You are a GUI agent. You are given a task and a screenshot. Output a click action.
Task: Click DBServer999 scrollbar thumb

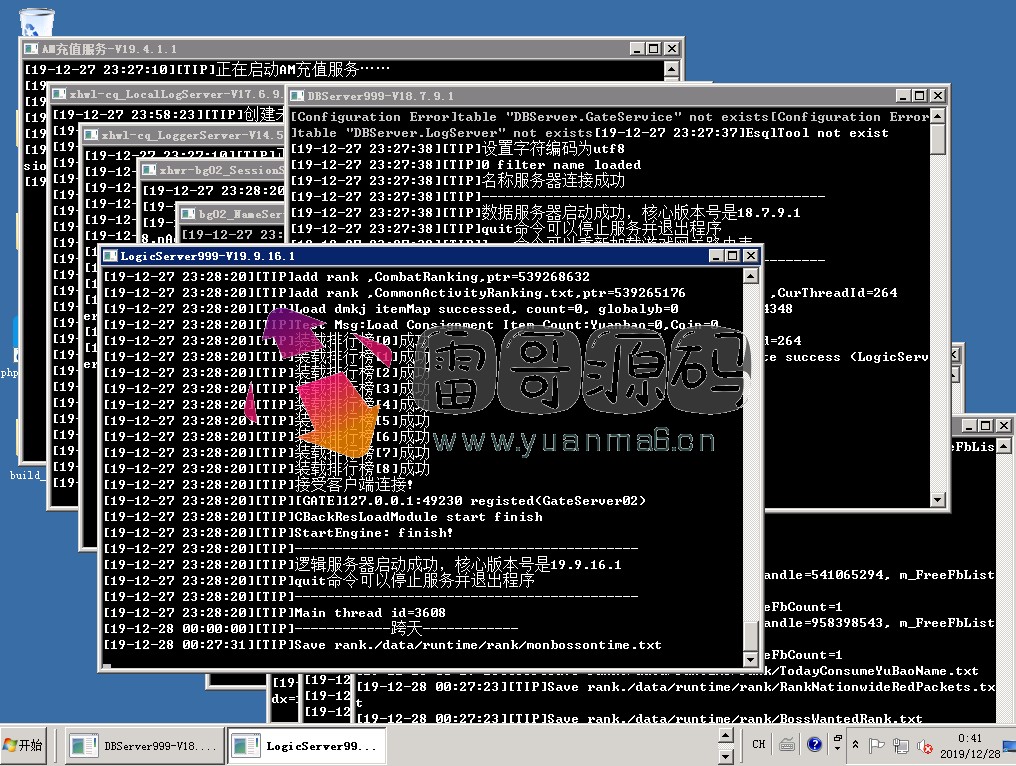938,139
